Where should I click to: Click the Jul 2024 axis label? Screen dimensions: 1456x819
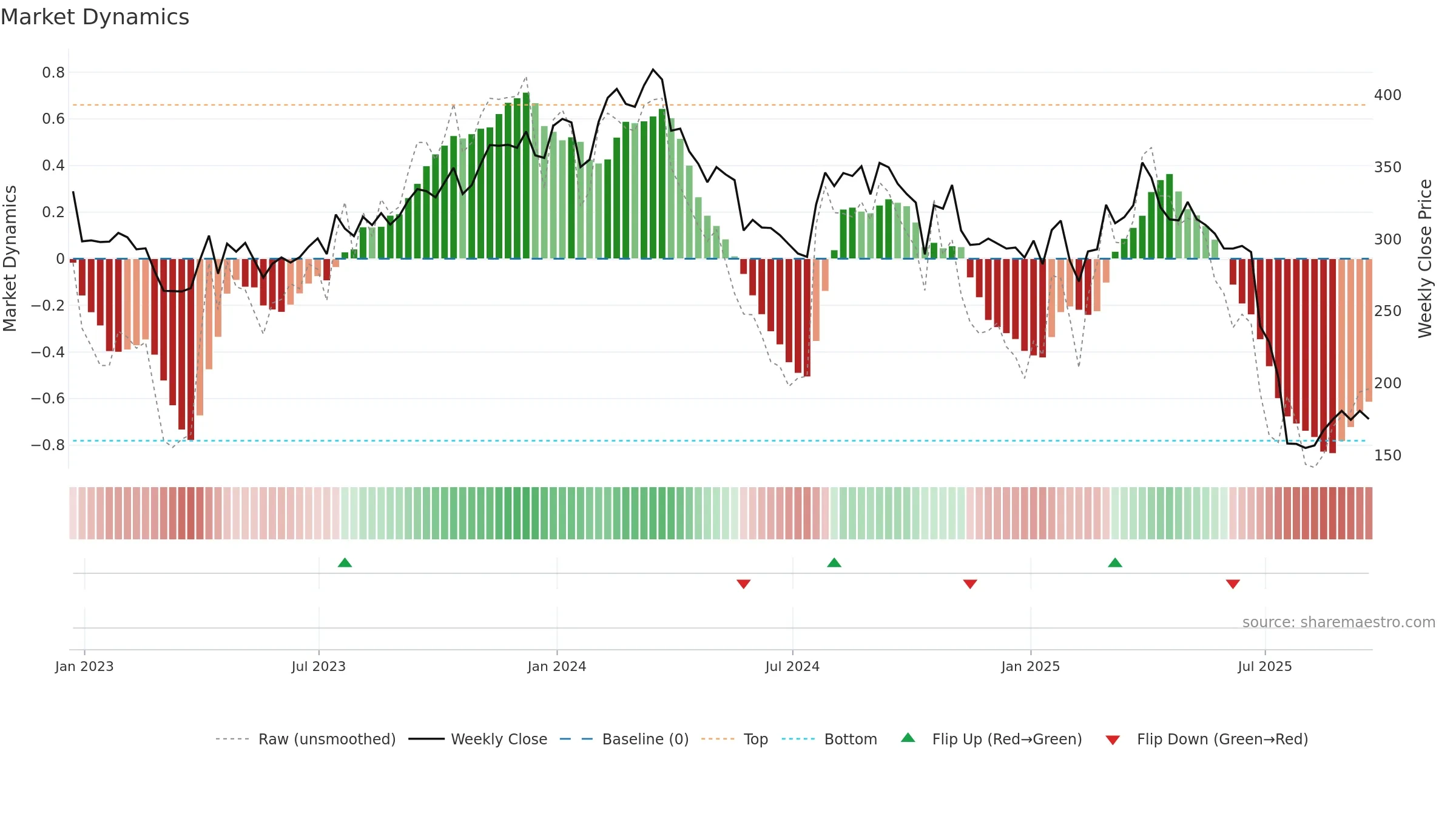click(792, 666)
